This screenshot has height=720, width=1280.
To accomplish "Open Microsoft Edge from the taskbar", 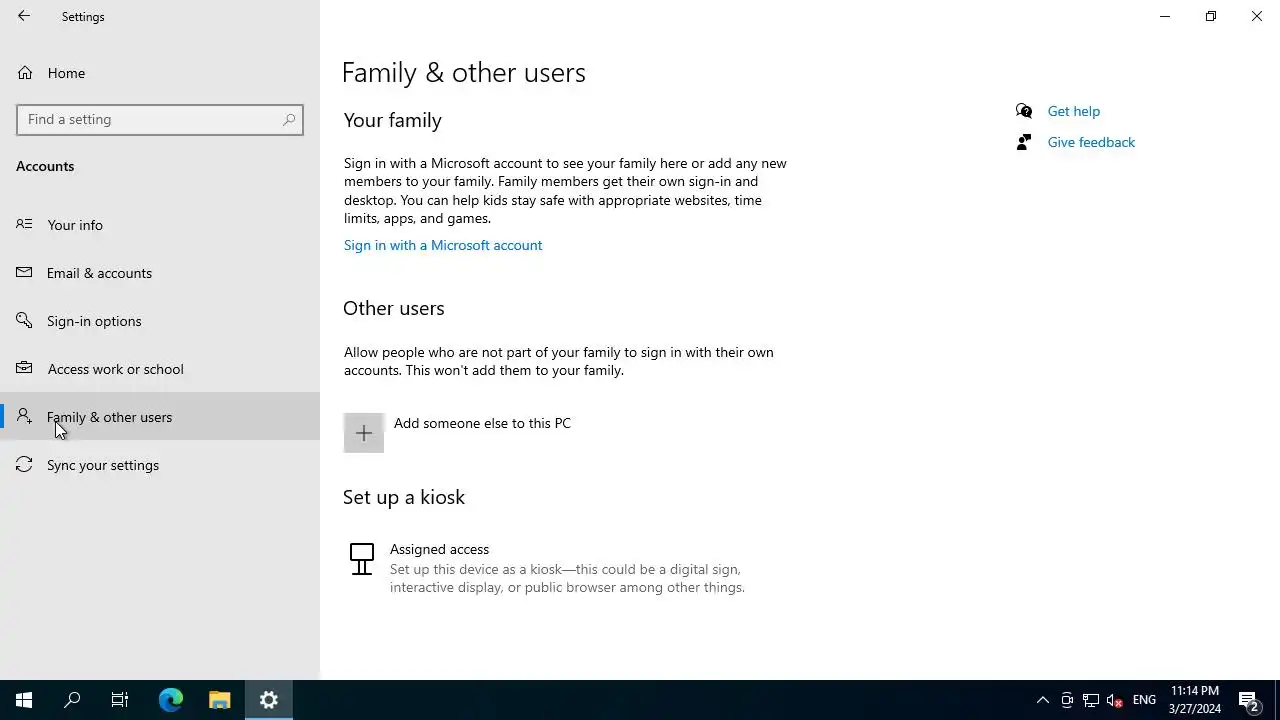I will (x=171, y=700).
